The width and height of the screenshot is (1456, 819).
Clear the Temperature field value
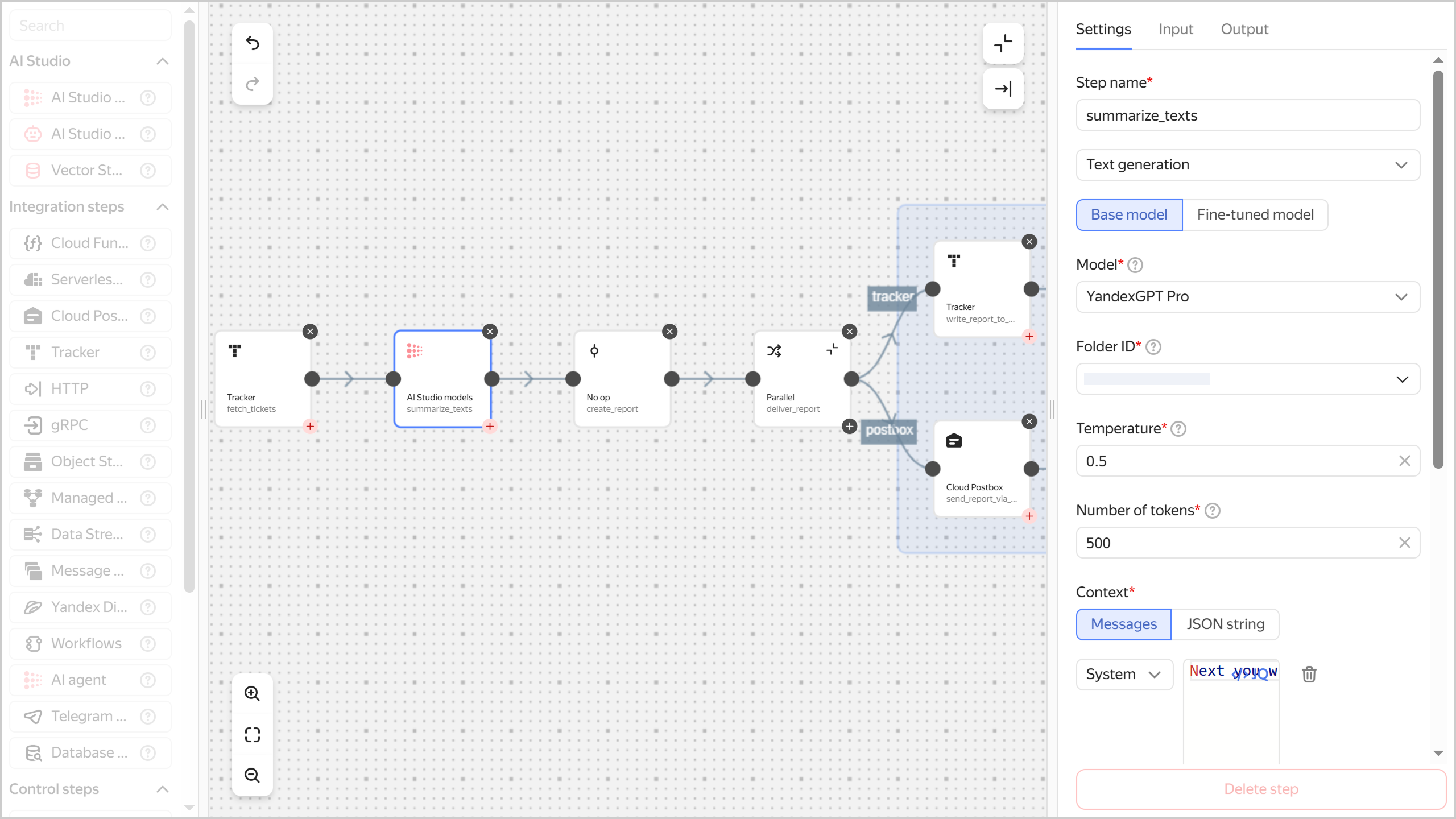pos(1405,461)
